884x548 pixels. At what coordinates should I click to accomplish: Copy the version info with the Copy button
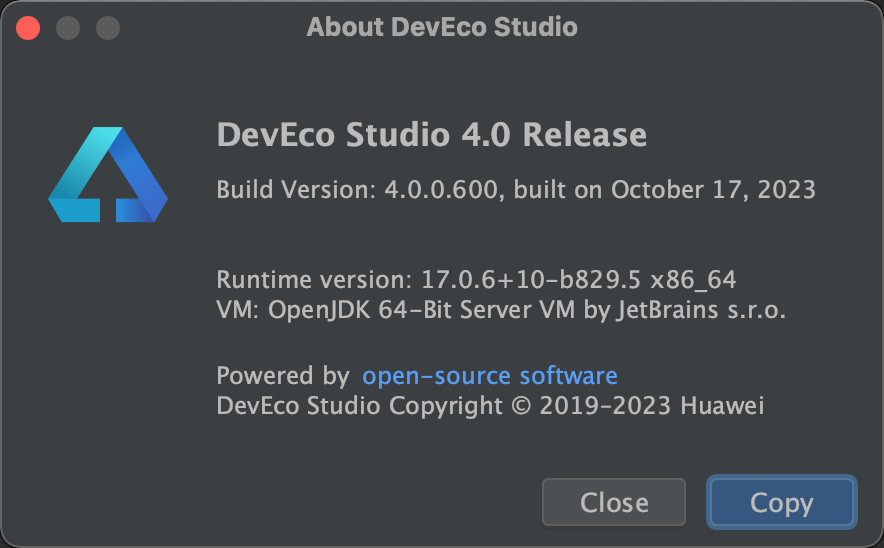click(782, 502)
